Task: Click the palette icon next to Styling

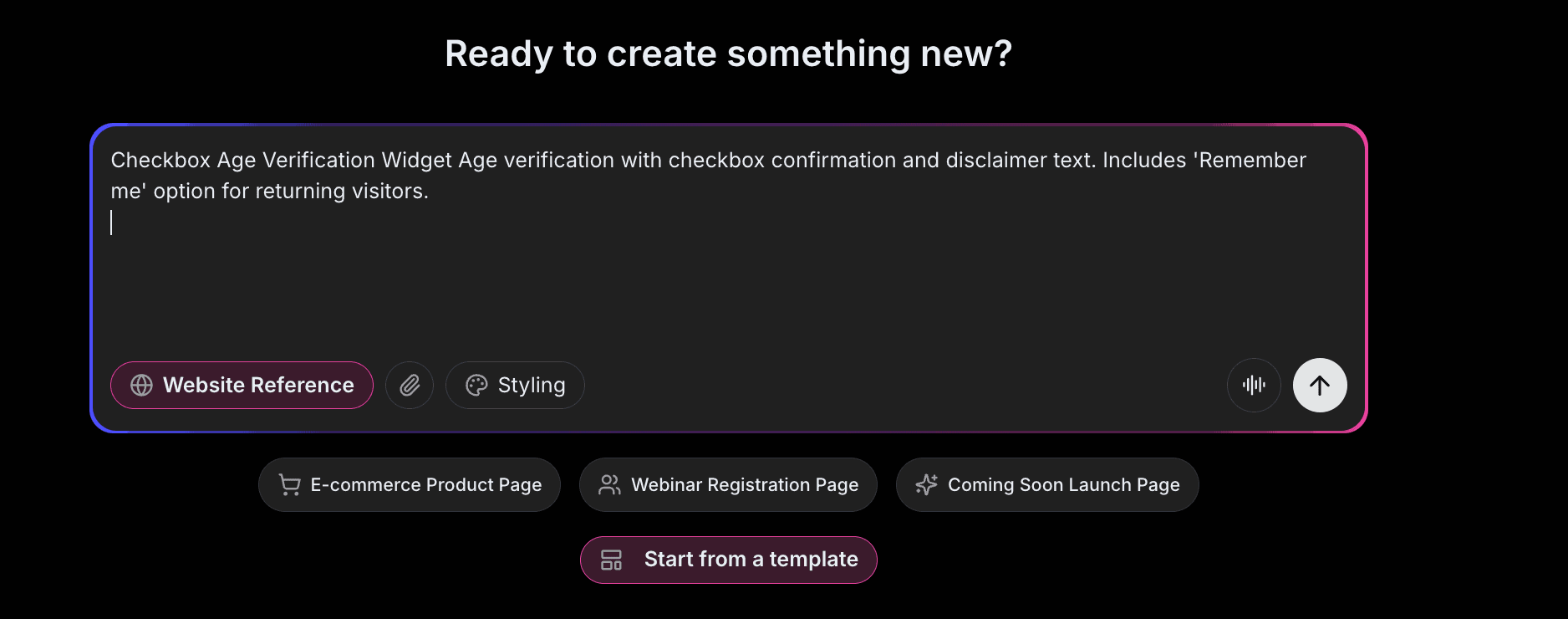Action: pyautogui.click(x=476, y=385)
